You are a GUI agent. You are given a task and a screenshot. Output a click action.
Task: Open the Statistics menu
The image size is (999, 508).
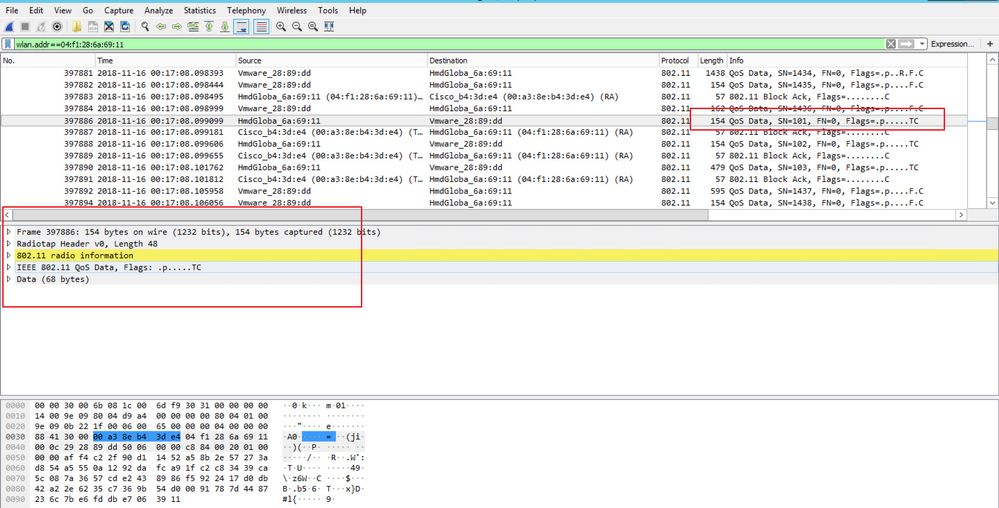coord(199,10)
